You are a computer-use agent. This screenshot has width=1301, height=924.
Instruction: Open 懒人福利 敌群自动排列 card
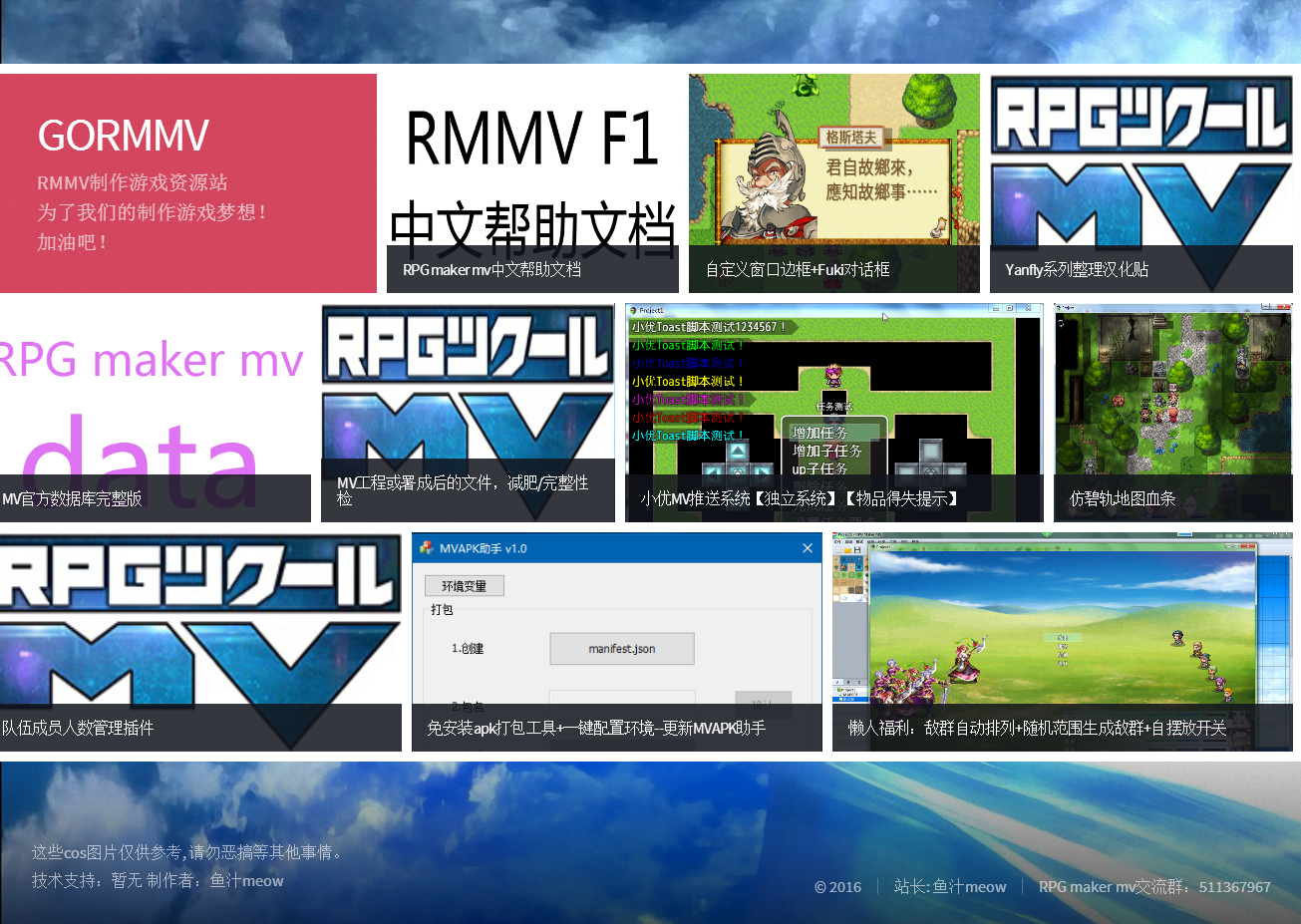[x=1063, y=642]
